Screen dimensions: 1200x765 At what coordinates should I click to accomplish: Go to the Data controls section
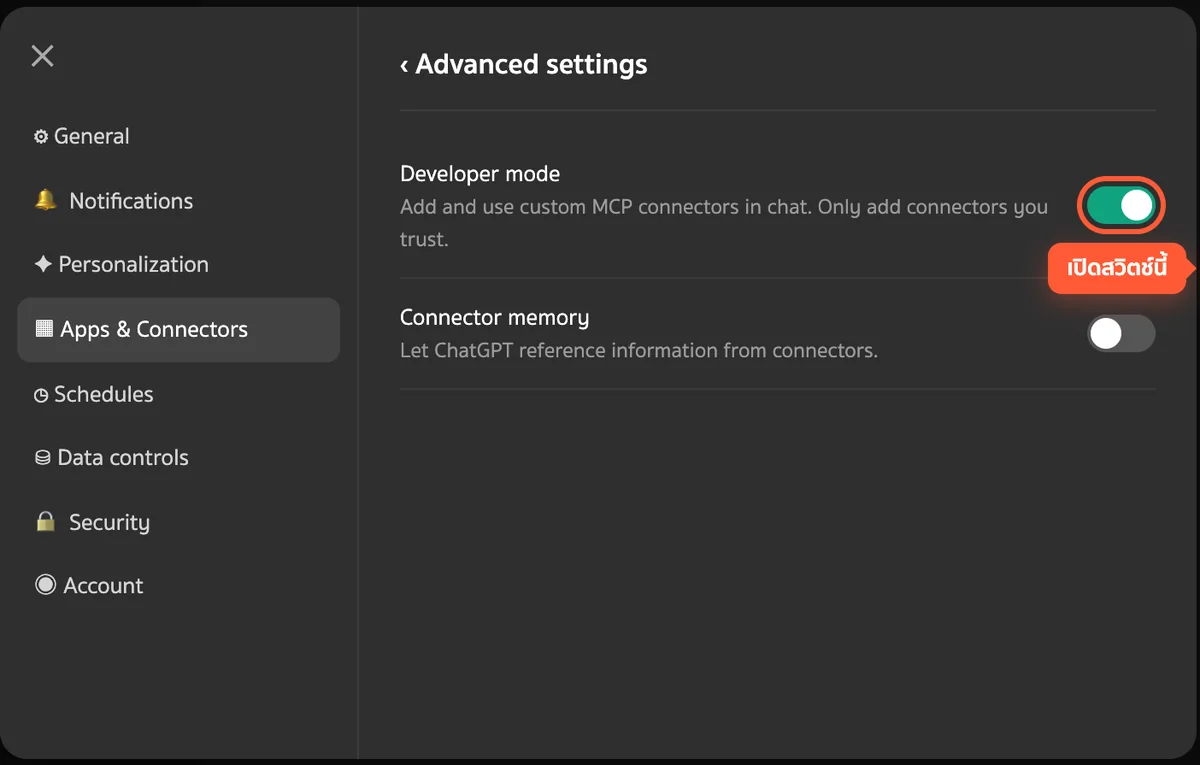pos(179,458)
